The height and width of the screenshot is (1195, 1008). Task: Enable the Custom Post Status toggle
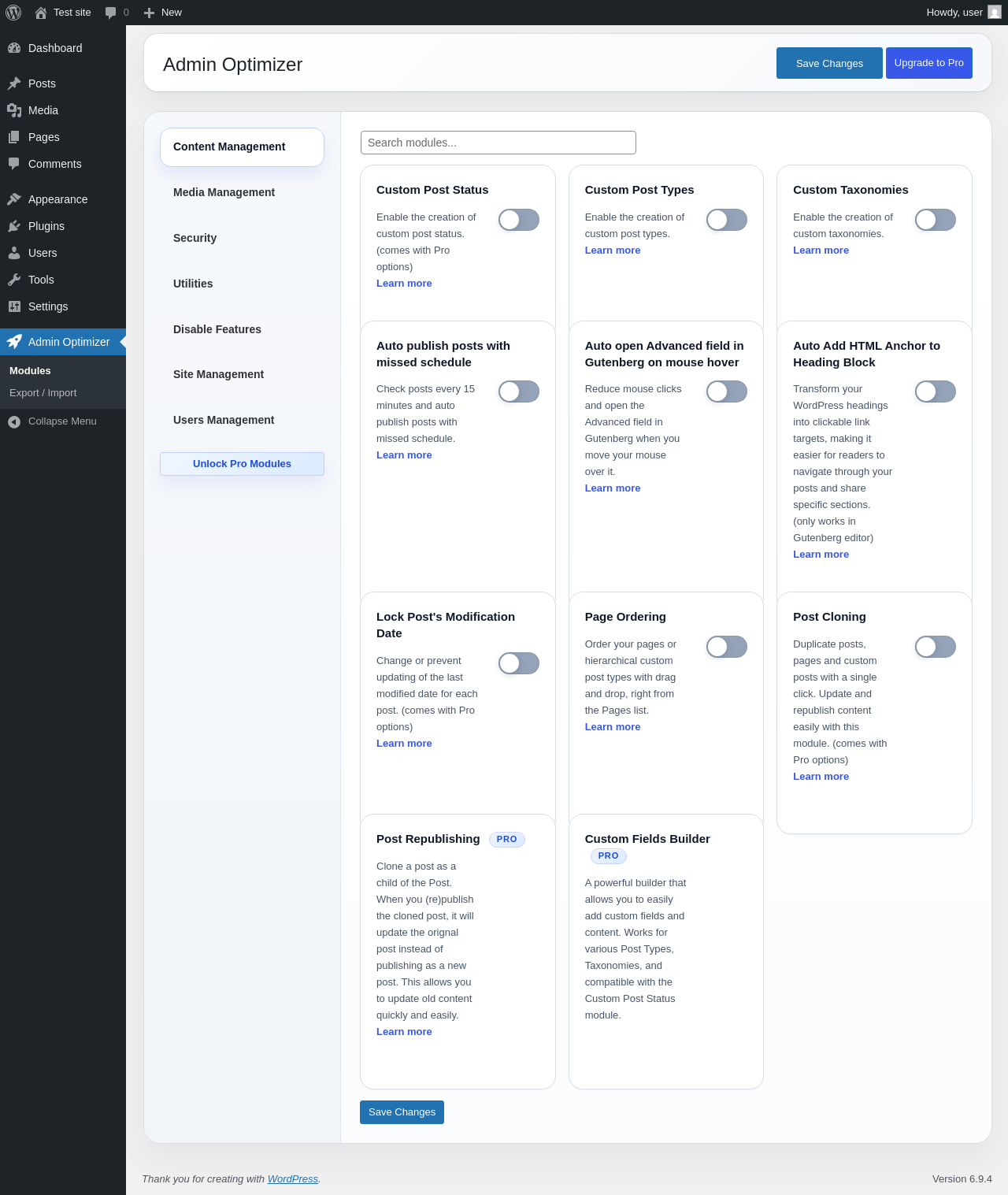click(518, 220)
